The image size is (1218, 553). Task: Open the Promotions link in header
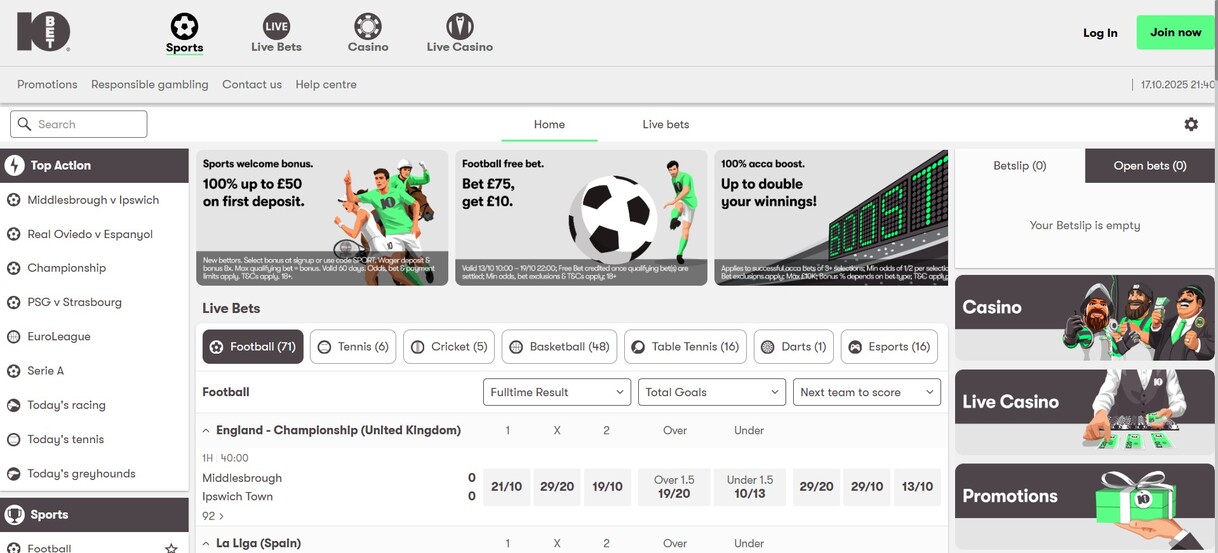click(x=47, y=85)
